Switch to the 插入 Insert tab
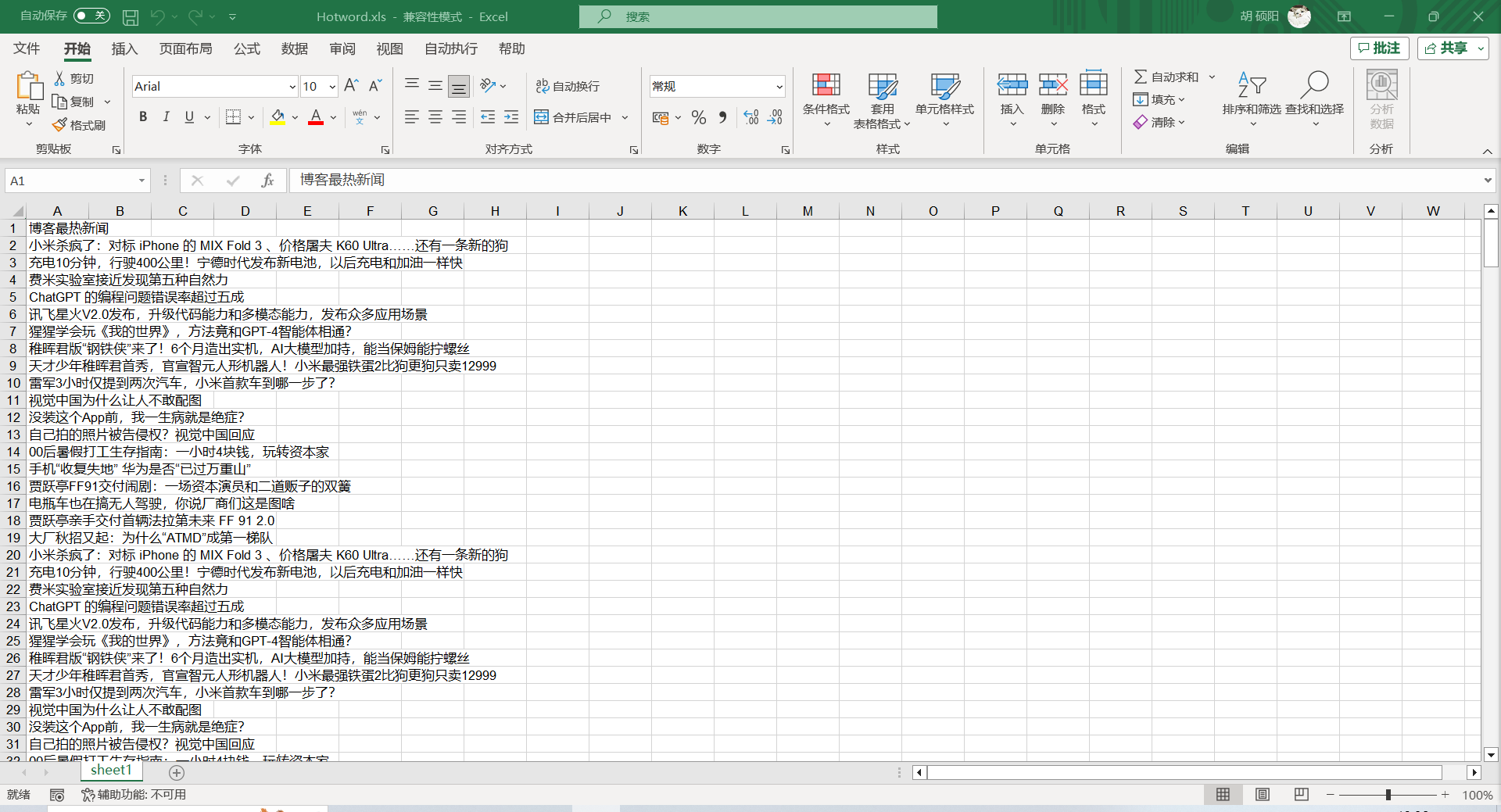 124,48
